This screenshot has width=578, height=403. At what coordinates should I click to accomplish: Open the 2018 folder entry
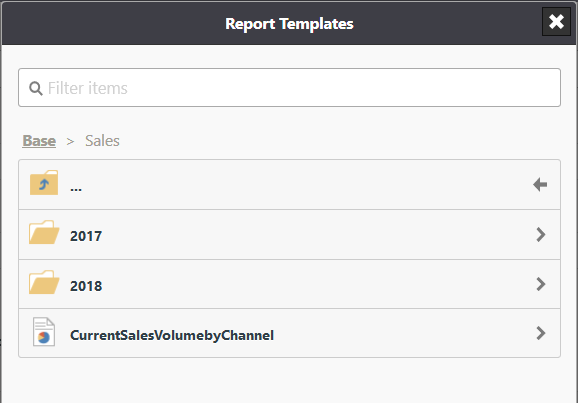coord(289,284)
